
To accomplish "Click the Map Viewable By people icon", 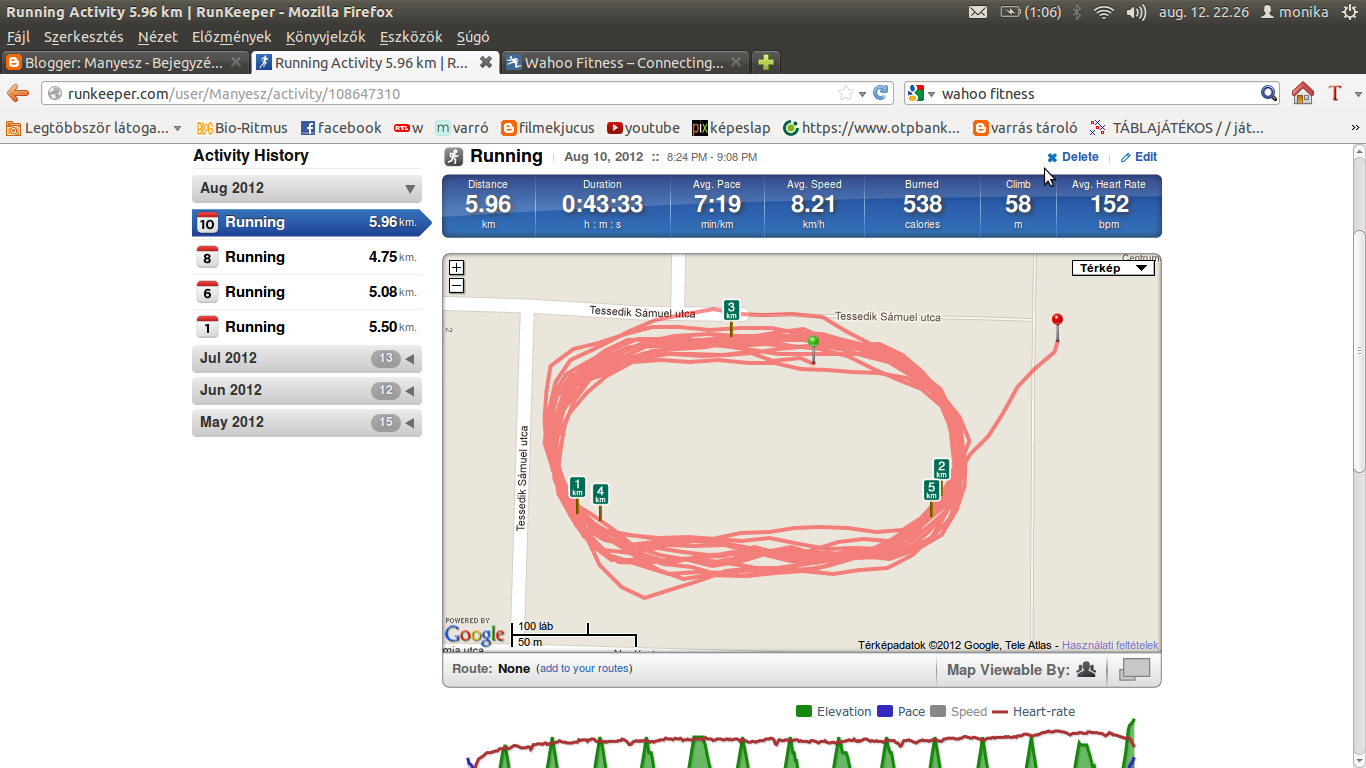I will click(1086, 670).
